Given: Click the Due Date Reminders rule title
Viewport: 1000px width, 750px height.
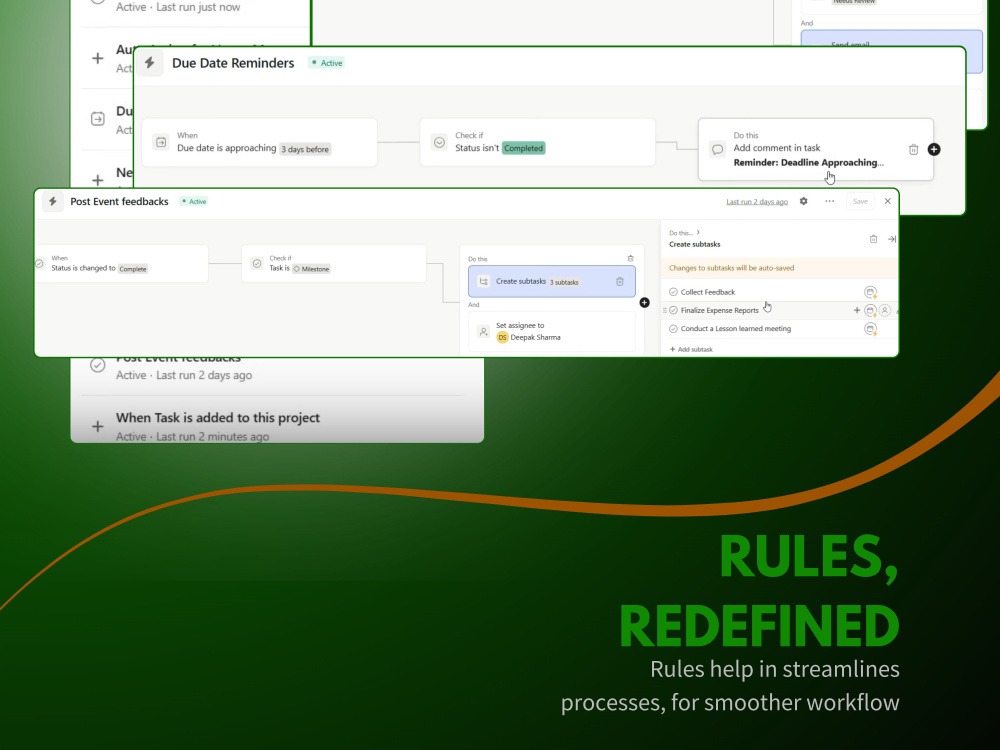Looking at the screenshot, I should click(x=233, y=62).
